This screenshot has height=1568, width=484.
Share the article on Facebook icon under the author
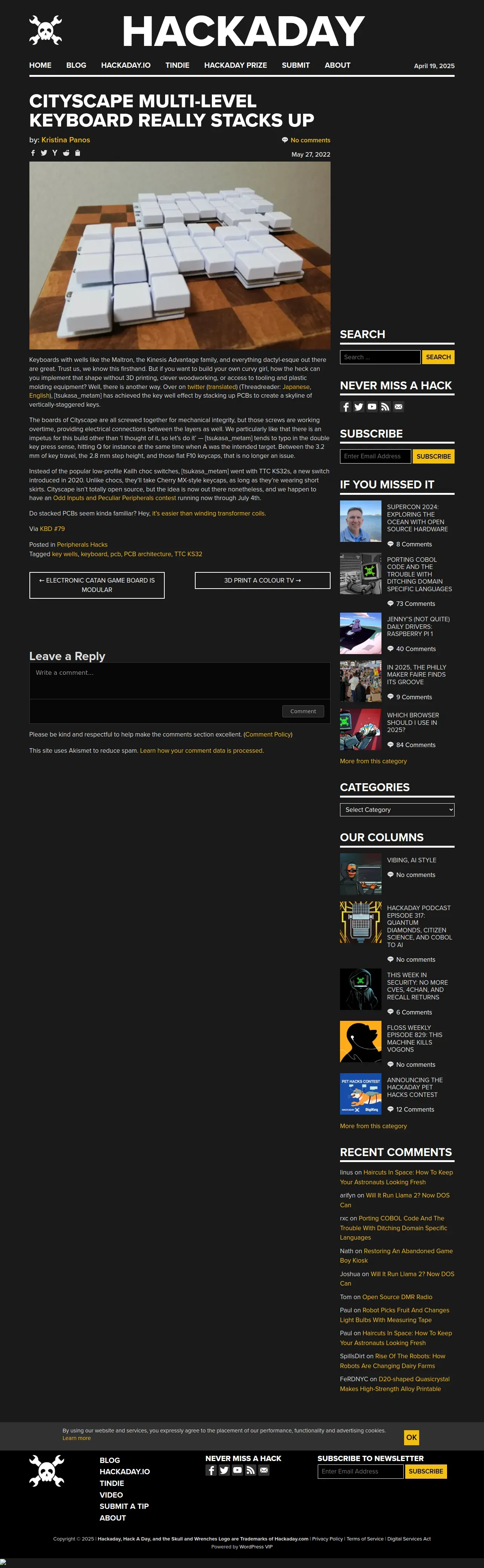33,153
